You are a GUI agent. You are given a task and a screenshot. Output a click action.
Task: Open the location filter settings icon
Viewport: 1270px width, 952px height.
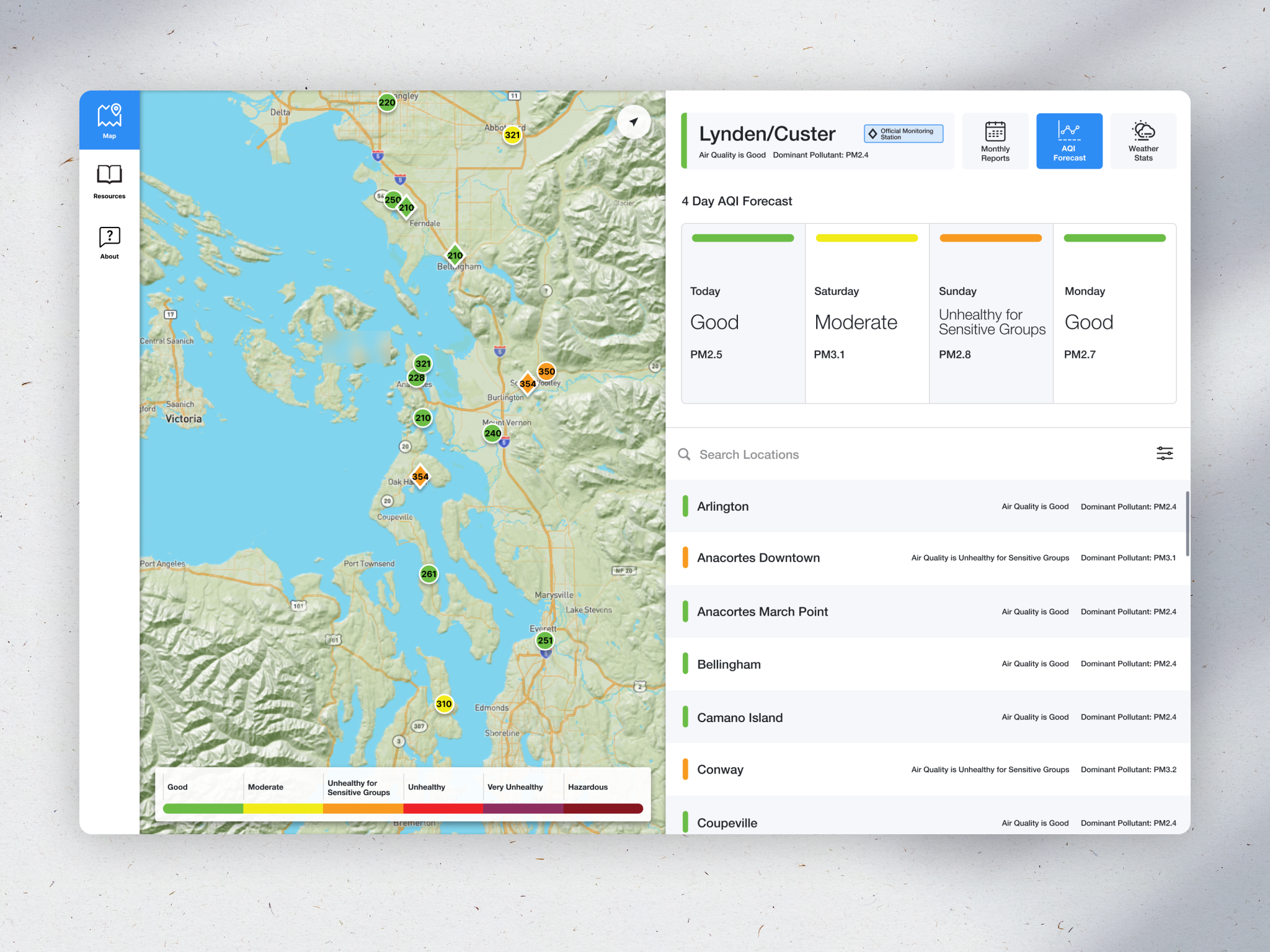tap(1165, 454)
